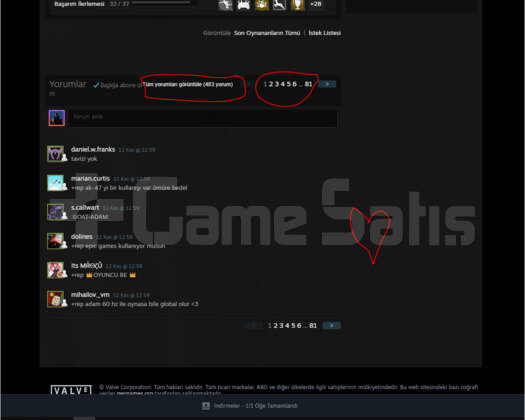The height and width of the screenshot is (420, 525).
Task: Go to page 6 in pagination below comments
Action: (x=299, y=326)
